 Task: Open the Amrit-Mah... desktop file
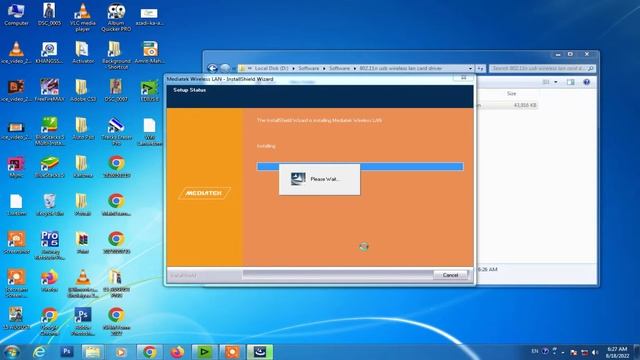pyautogui.click(x=150, y=53)
